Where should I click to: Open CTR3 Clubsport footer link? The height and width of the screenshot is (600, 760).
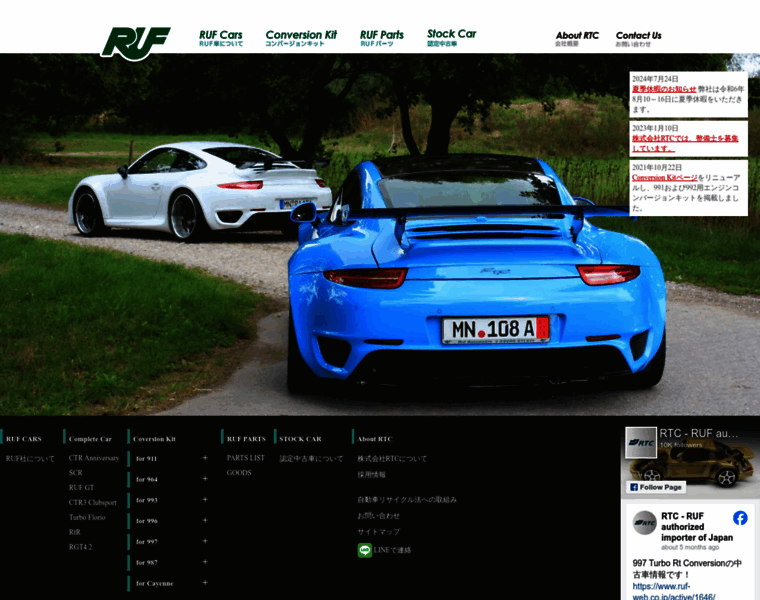click(x=93, y=503)
